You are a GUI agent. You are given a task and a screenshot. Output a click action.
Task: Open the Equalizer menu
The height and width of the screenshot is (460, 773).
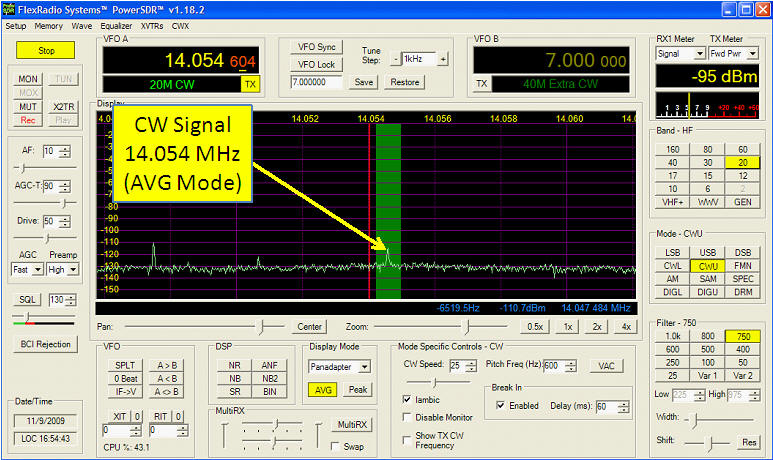click(116, 26)
